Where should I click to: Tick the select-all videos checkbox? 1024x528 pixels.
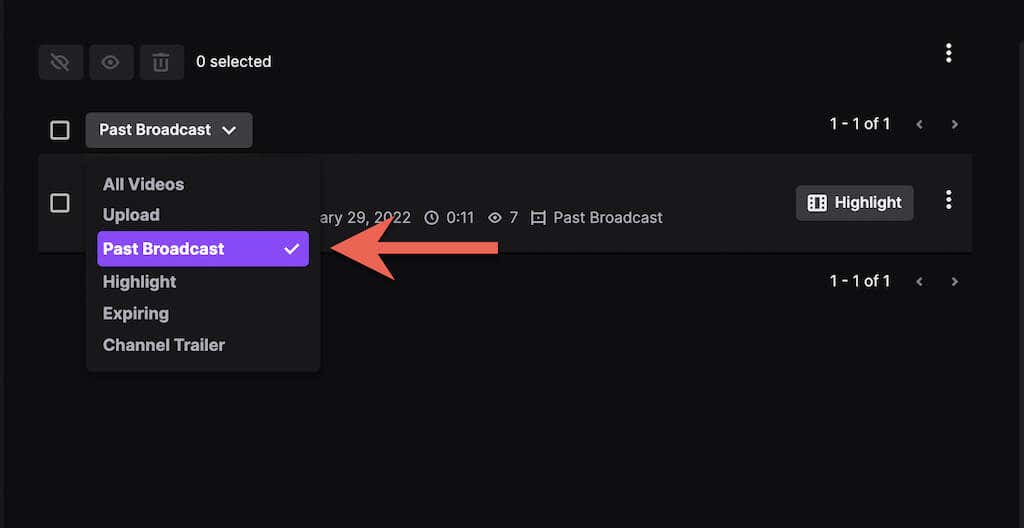click(x=60, y=130)
